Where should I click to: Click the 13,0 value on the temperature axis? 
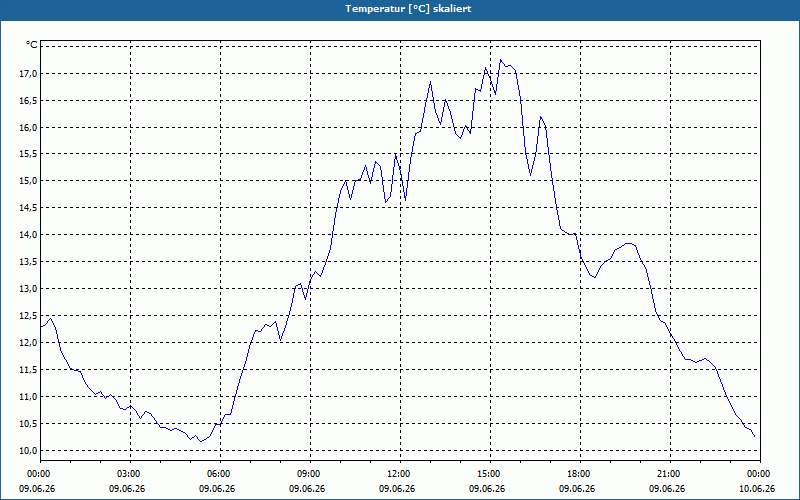[29, 289]
